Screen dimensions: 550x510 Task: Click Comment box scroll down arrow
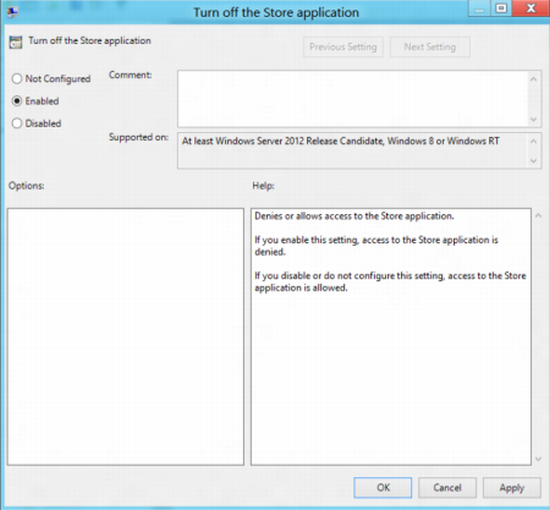coord(534,119)
